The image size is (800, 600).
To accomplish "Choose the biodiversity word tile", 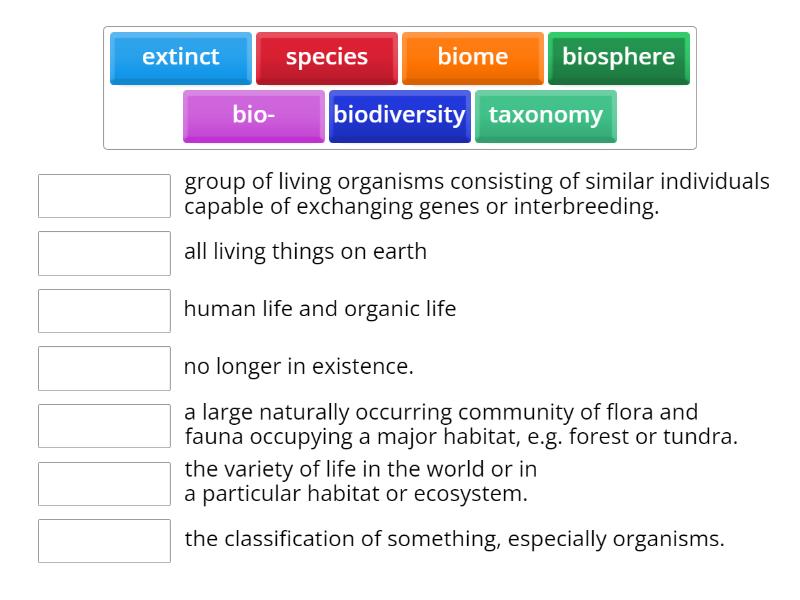I will click(x=399, y=116).
